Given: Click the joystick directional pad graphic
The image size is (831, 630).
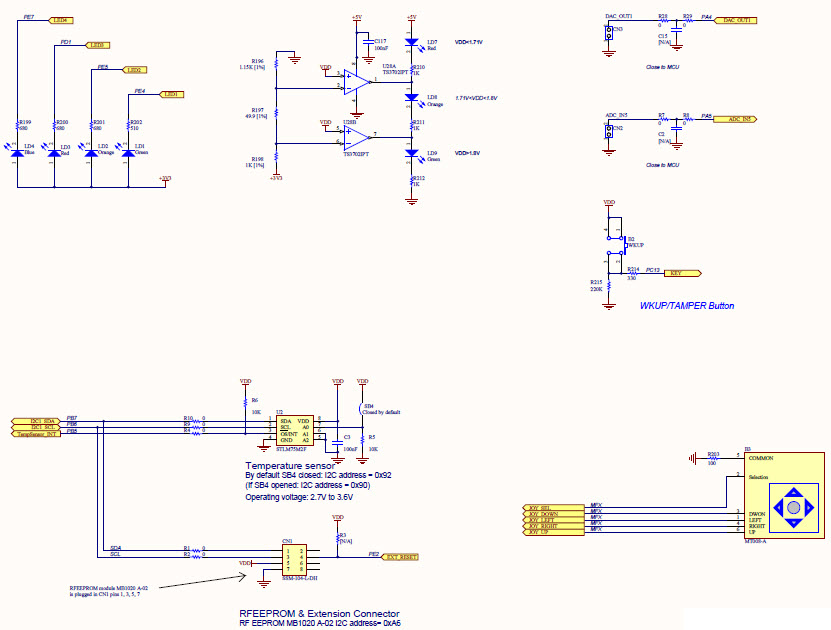Looking at the screenshot, I should point(793,507).
